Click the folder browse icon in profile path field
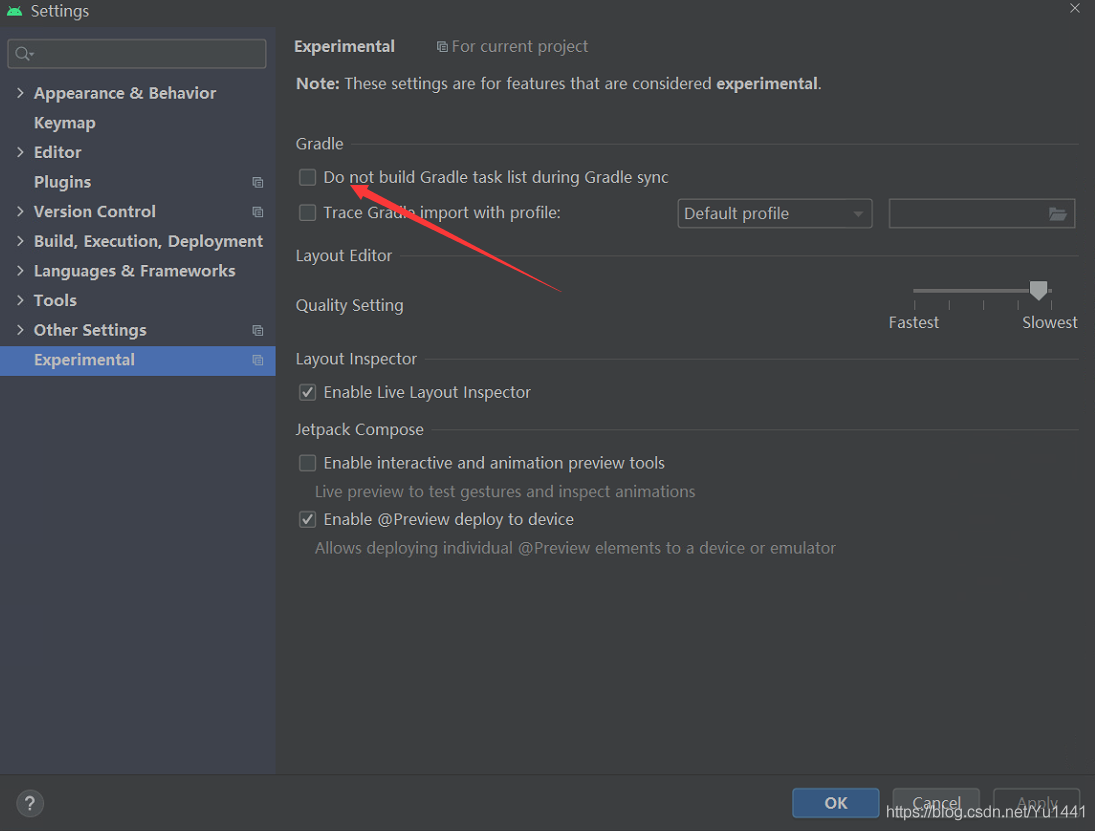Screen dimensions: 1095x831 [x=1057, y=214]
